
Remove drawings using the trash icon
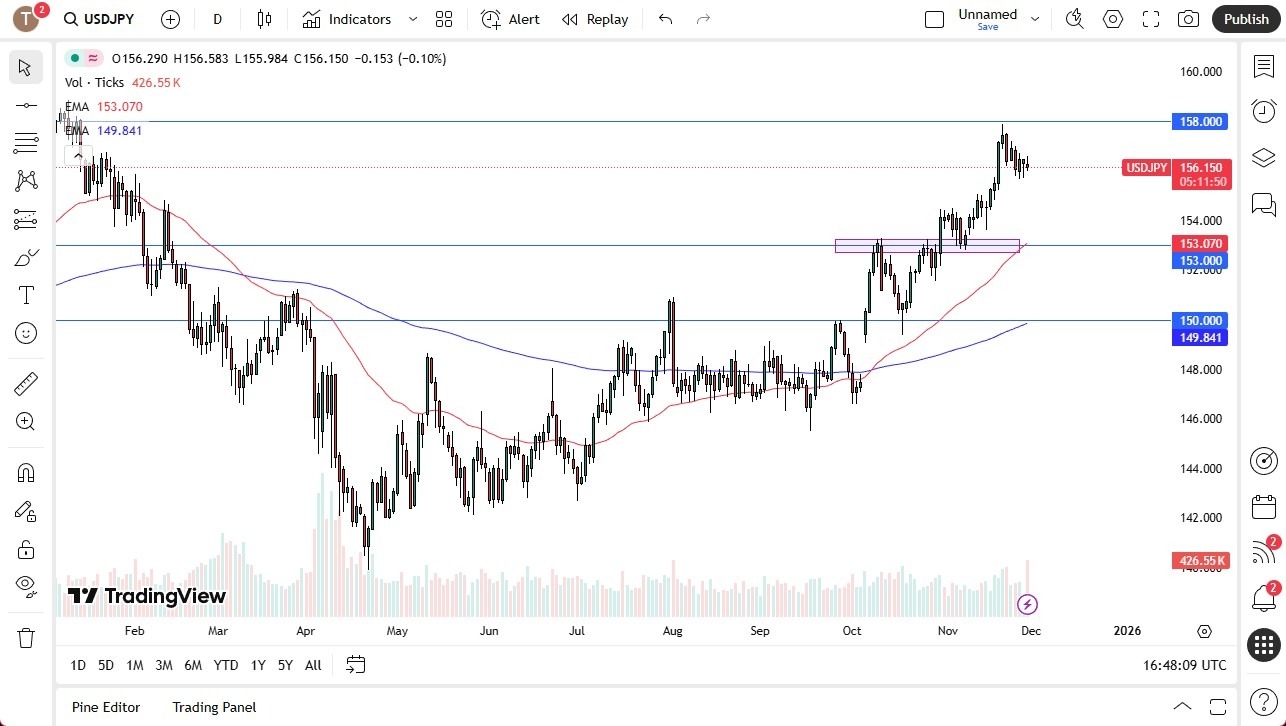(25, 635)
